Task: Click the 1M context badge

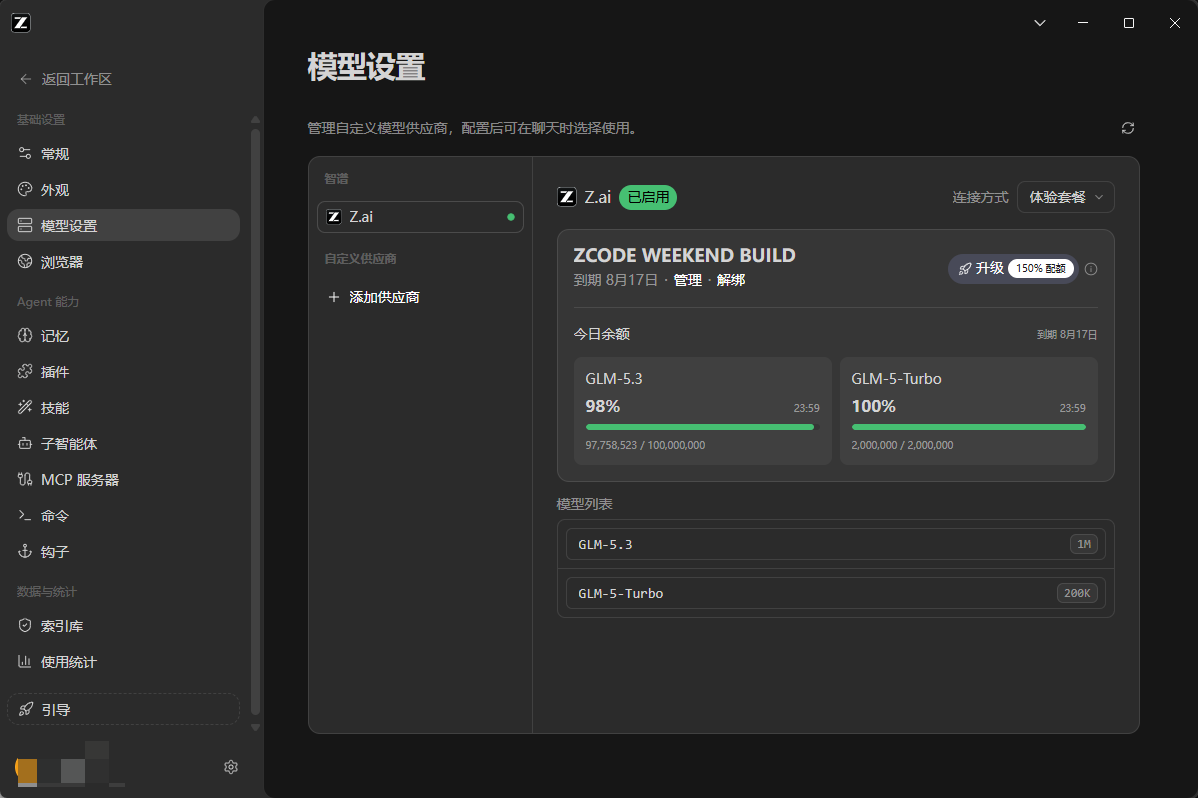Action: [1083, 544]
